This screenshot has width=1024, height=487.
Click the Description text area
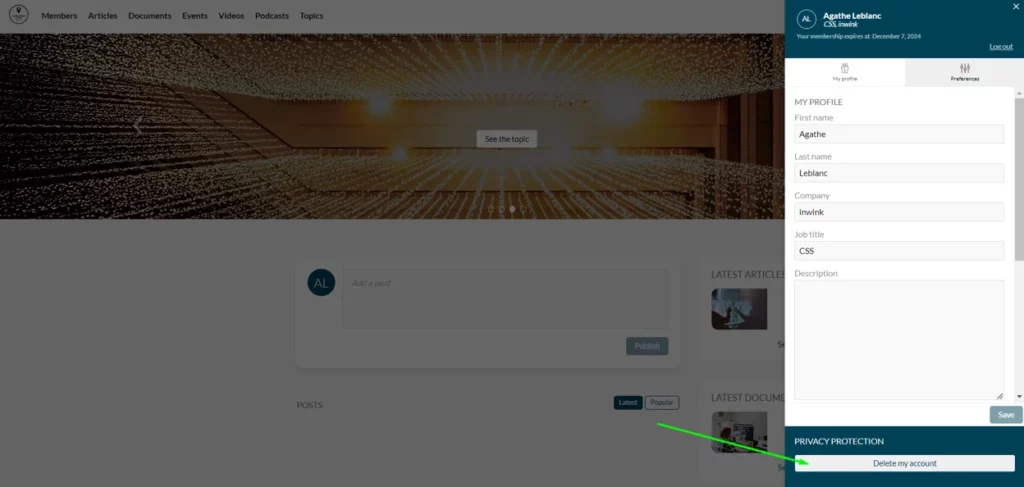(x=898, y=340)
